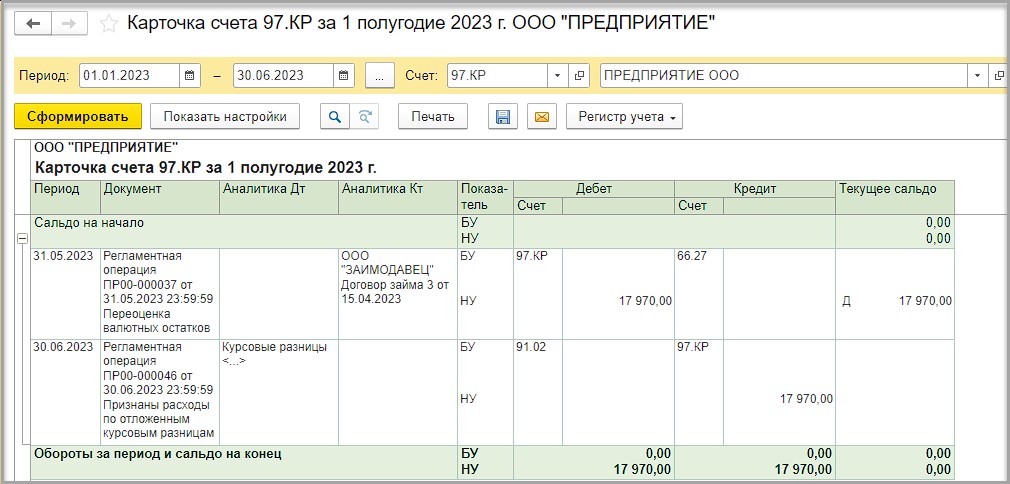
Task: Open calendar for start date 01.01.2023
Action: coord(189,75)
